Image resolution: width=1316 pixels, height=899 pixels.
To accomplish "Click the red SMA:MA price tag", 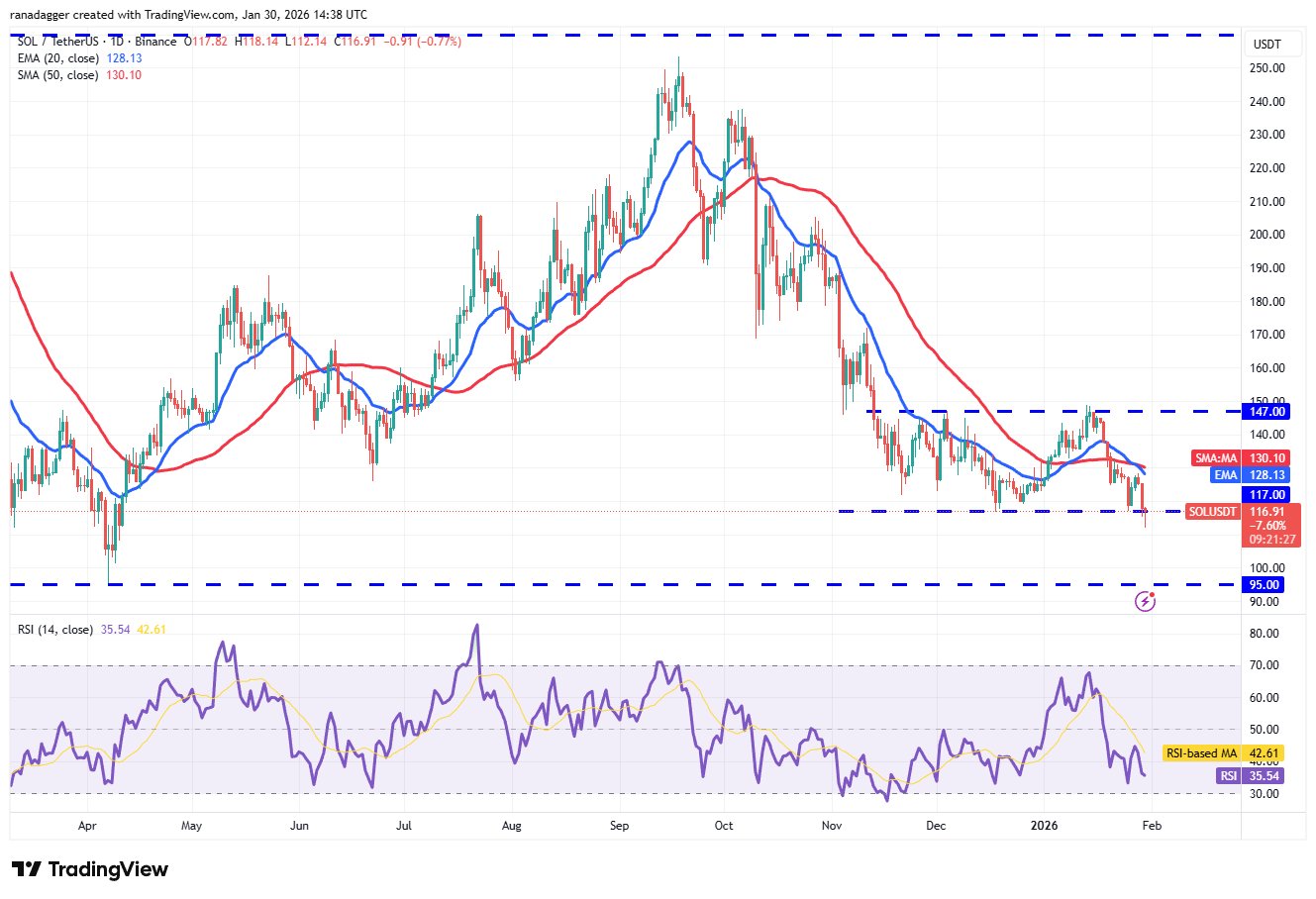I will coord(1244,458).
